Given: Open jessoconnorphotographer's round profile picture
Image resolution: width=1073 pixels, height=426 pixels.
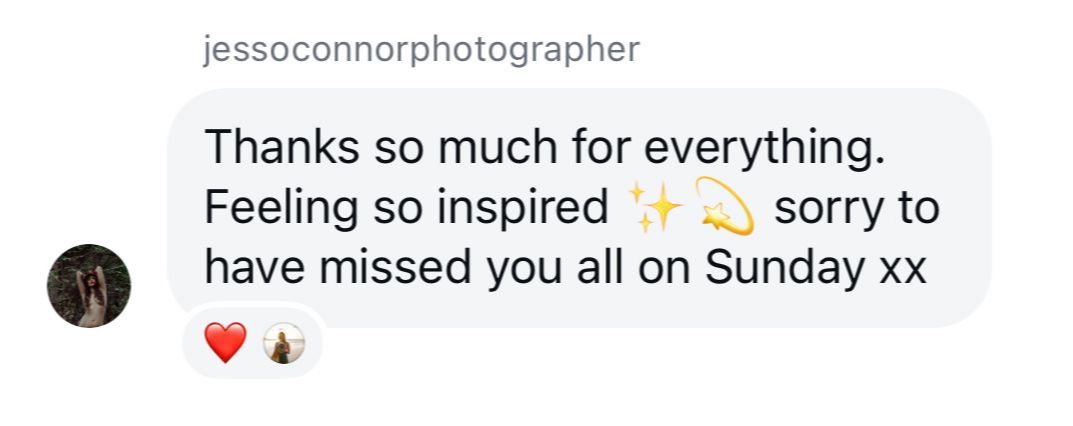Looking at the screenshot, I should (89, 286).
